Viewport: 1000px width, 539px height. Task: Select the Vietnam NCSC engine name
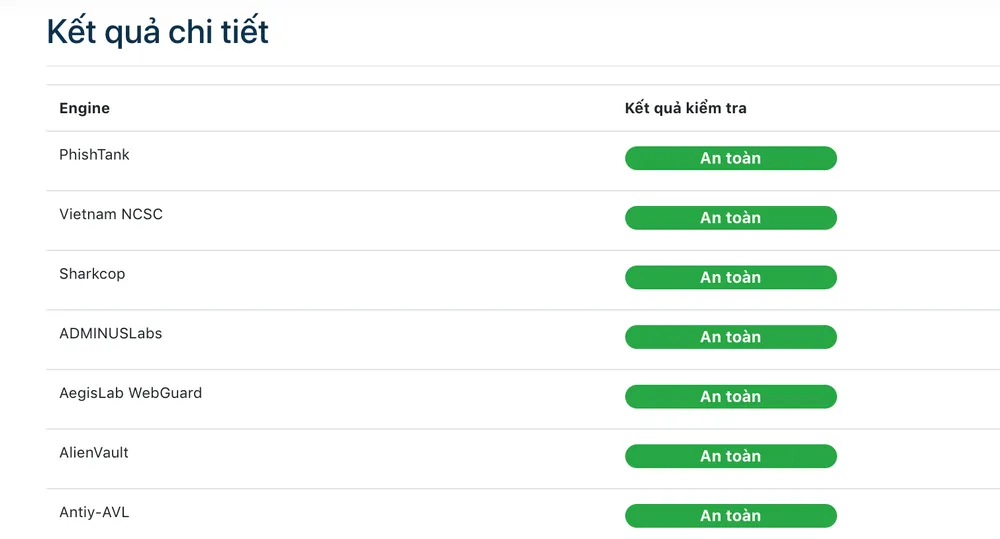[x=110, y=214]
